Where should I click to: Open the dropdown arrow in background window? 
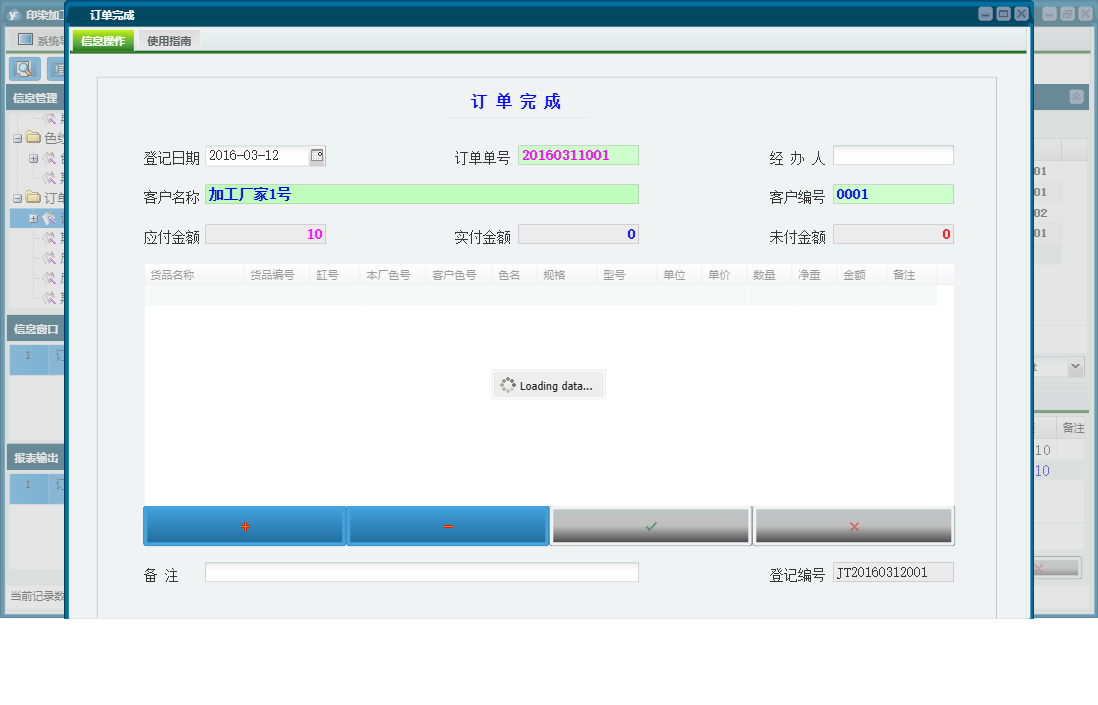[1075, 366]
